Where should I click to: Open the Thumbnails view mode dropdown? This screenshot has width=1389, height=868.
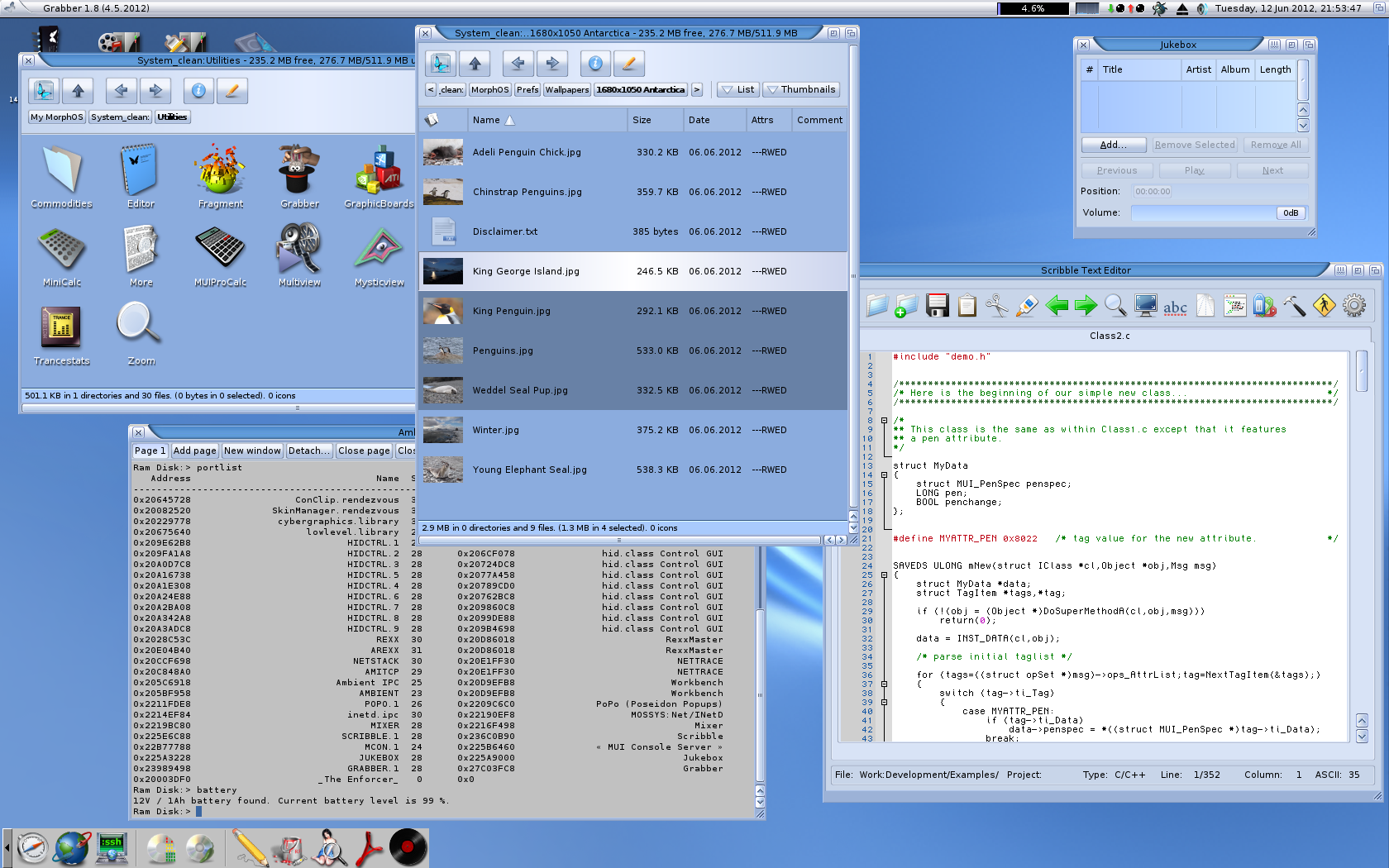[x=800, y=89]
